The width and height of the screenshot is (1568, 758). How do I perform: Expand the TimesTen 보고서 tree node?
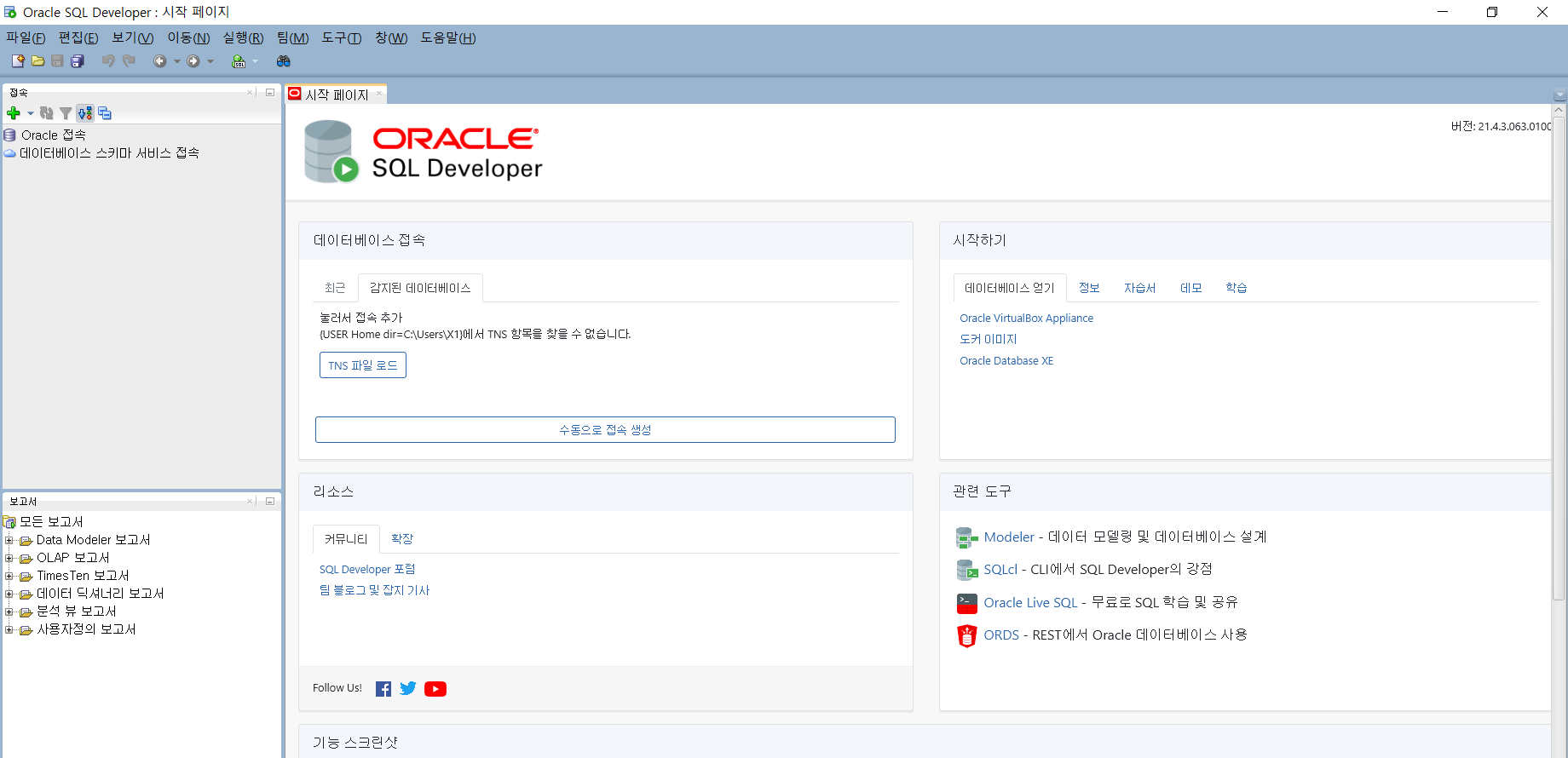click(x=9, y=576)
